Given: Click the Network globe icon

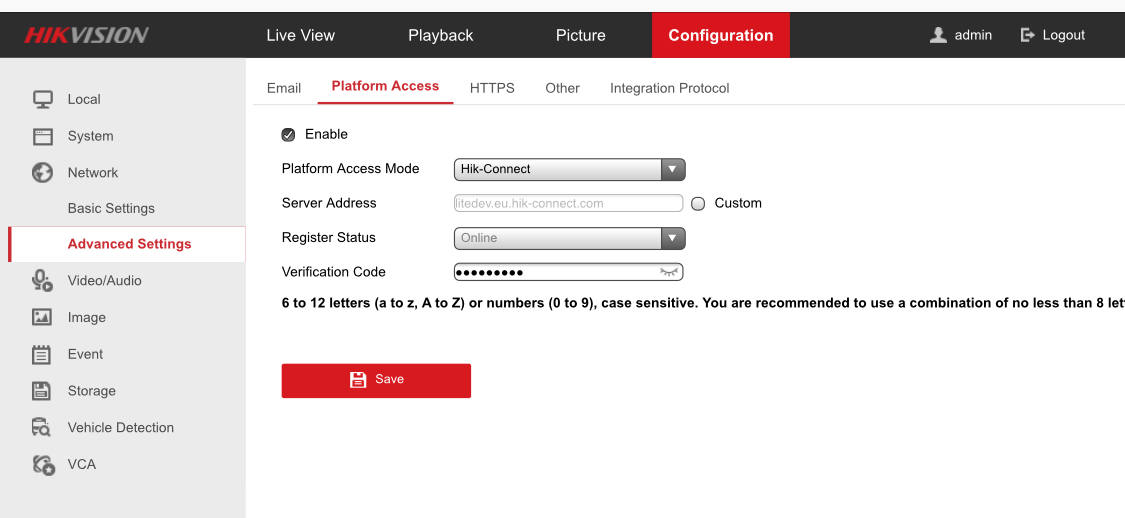Looking at the screenshot, I should (42, 173).
